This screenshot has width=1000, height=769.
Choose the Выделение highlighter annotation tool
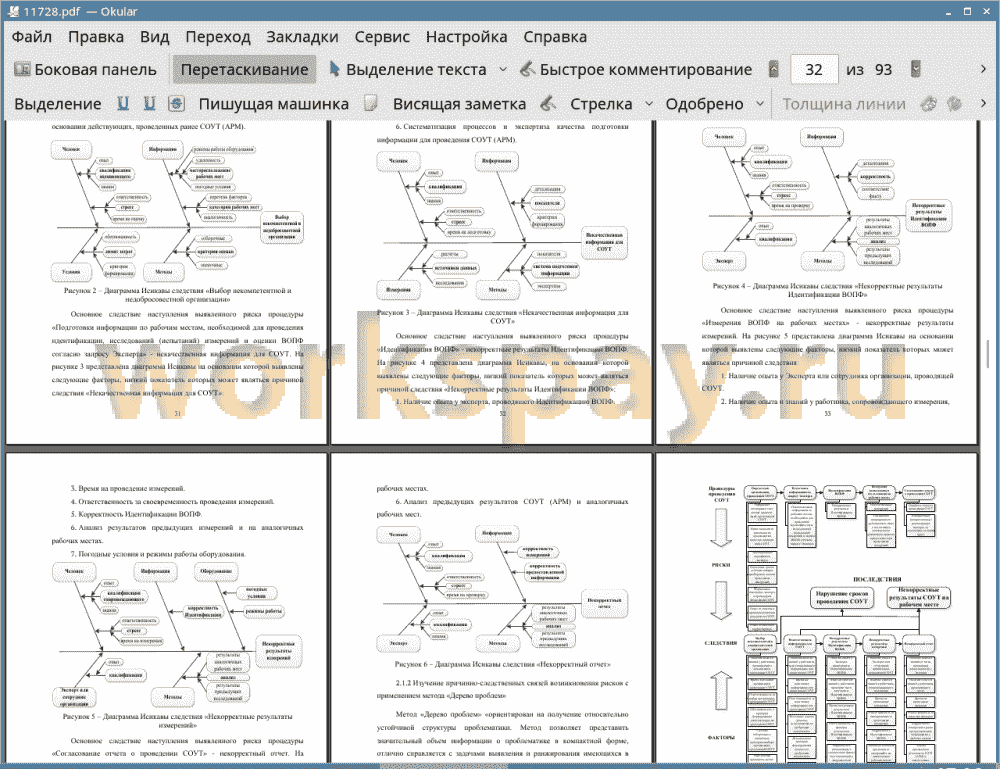pos(57,104)
